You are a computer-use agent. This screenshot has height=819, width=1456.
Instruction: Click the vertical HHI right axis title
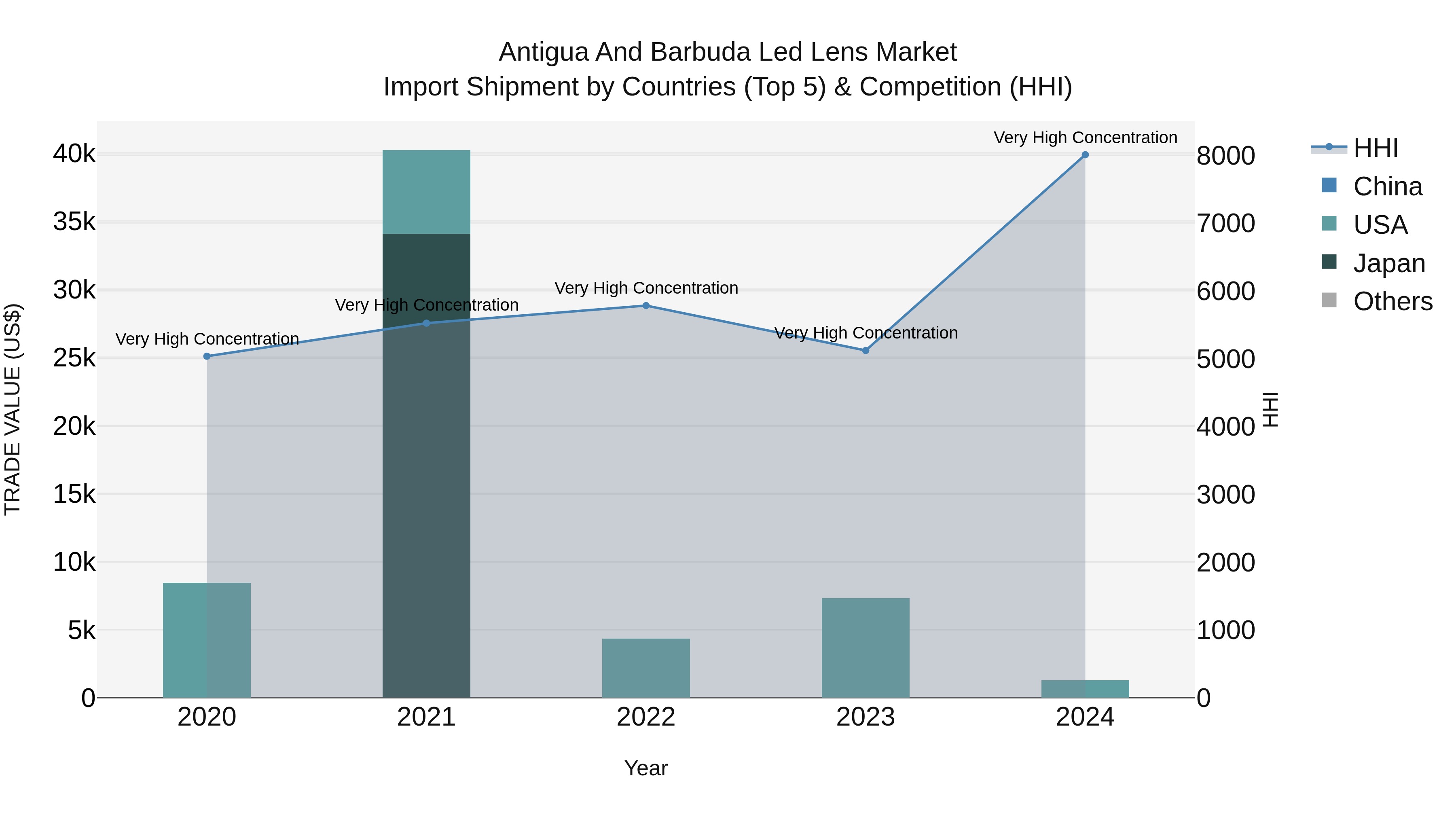(1270, 409)
